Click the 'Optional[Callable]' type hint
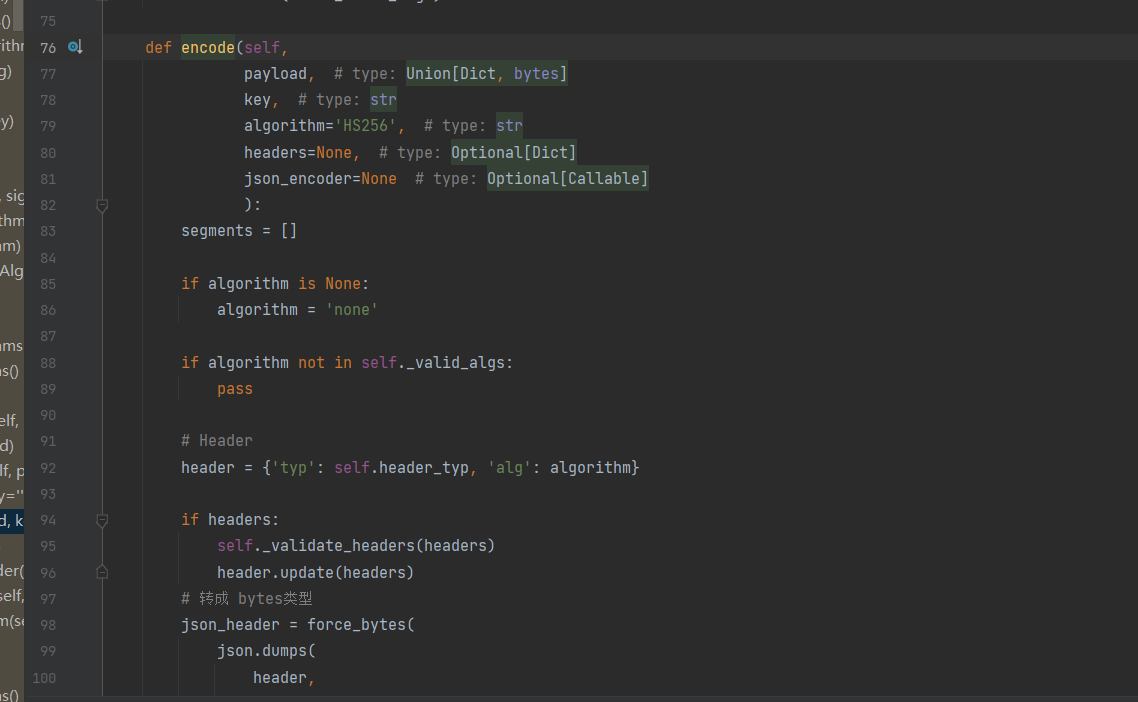This screenshot has width=1138, height=702. click(567, 179)
